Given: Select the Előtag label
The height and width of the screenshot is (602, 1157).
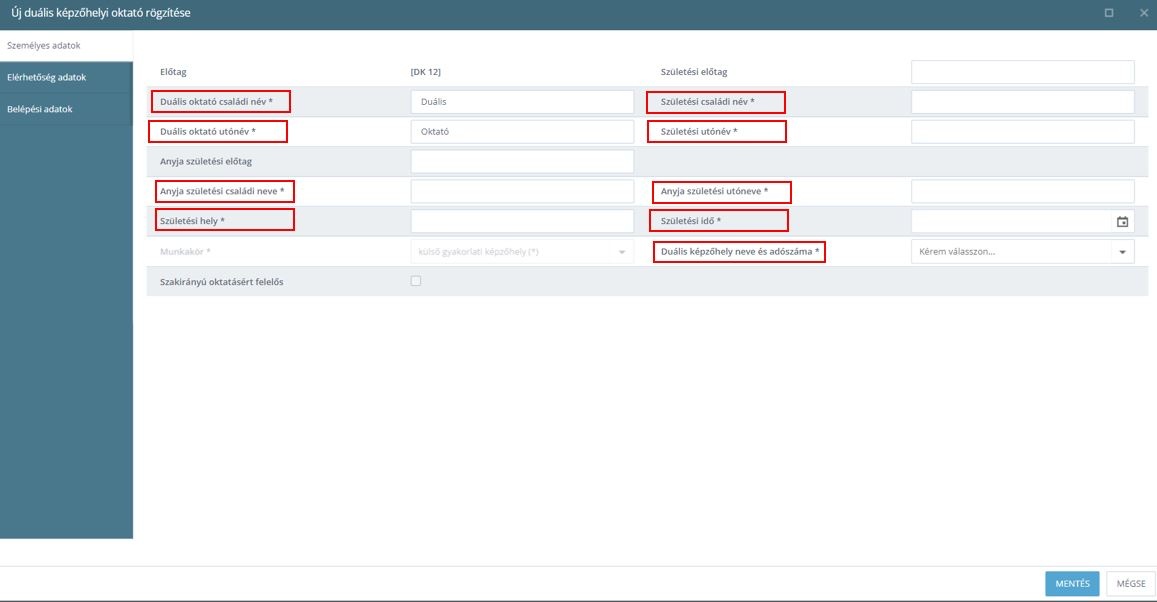Looking at the screenshot, I should [173, 72].
